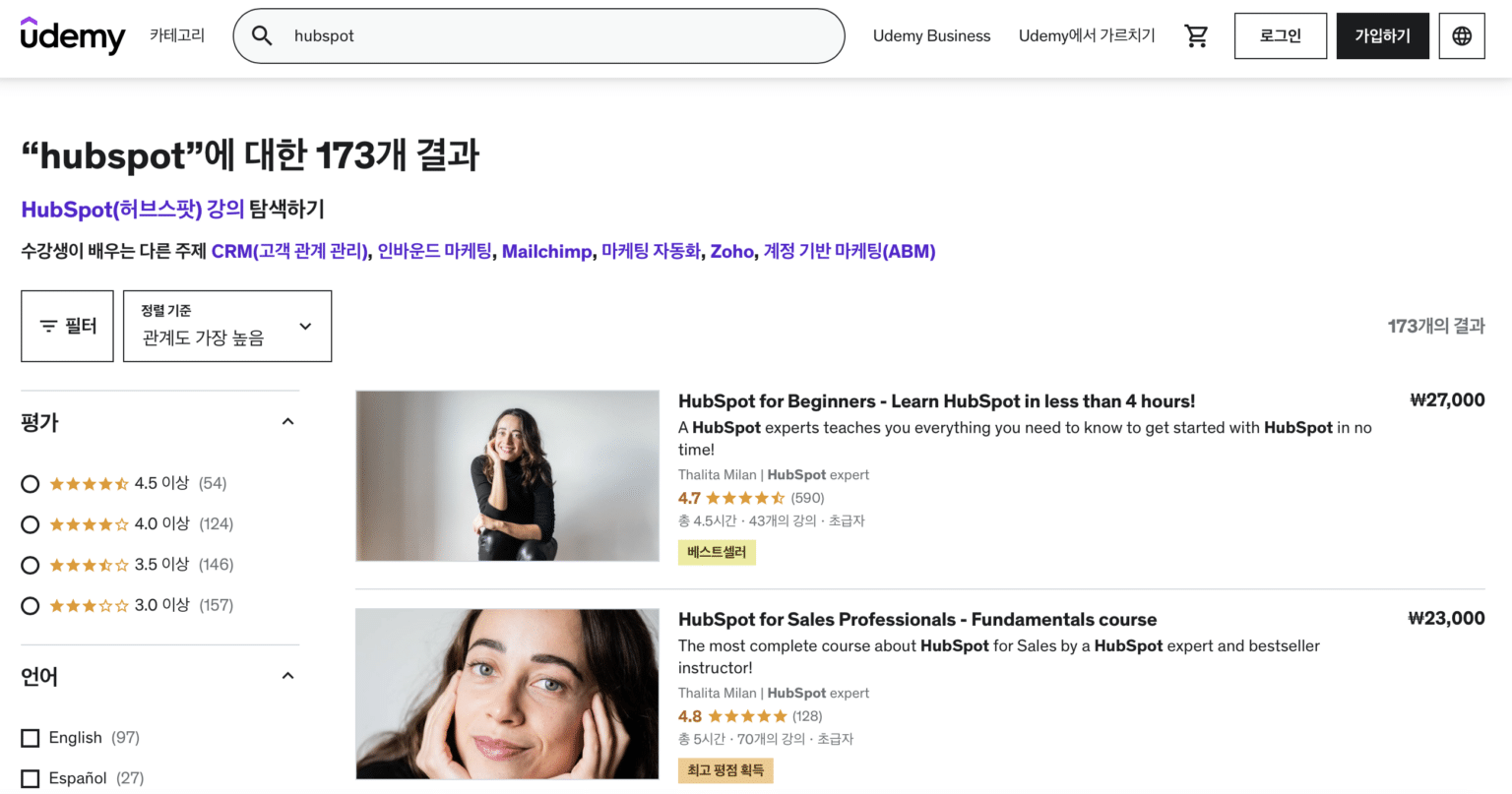Click the search magnifier icon

(x=262, y=35)
